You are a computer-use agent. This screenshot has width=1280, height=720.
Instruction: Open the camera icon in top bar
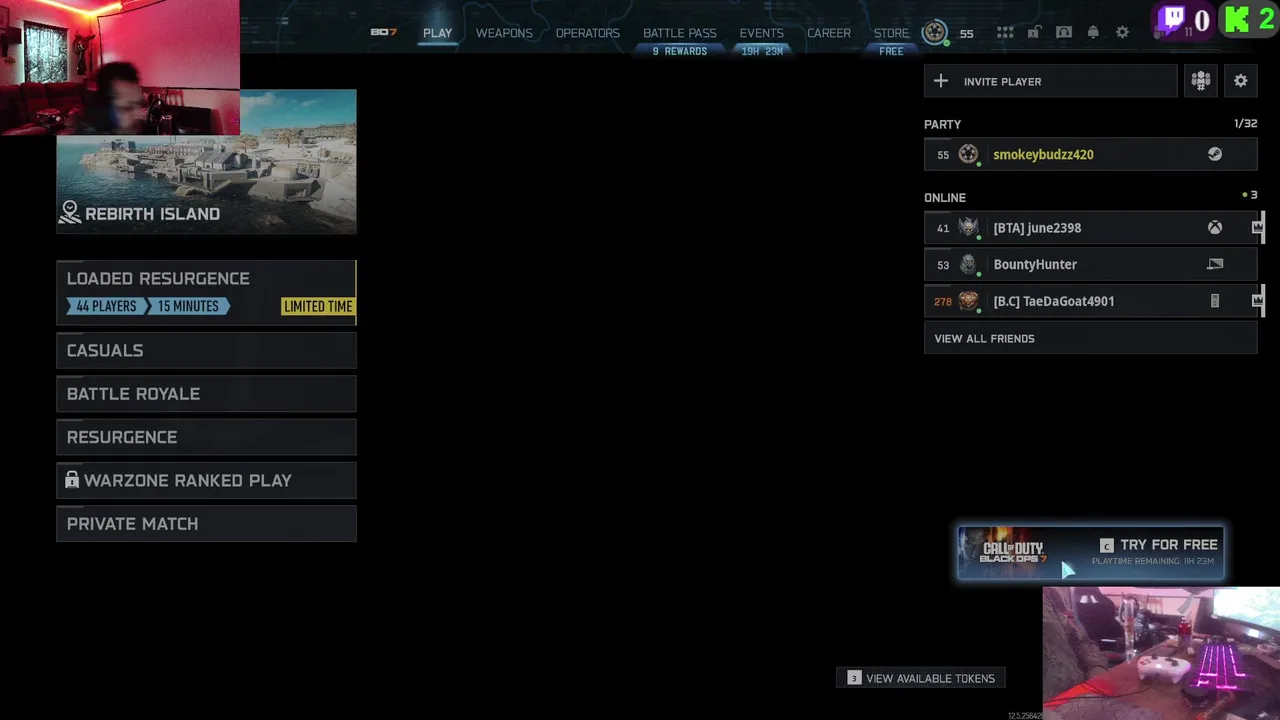click(1064, 33)
